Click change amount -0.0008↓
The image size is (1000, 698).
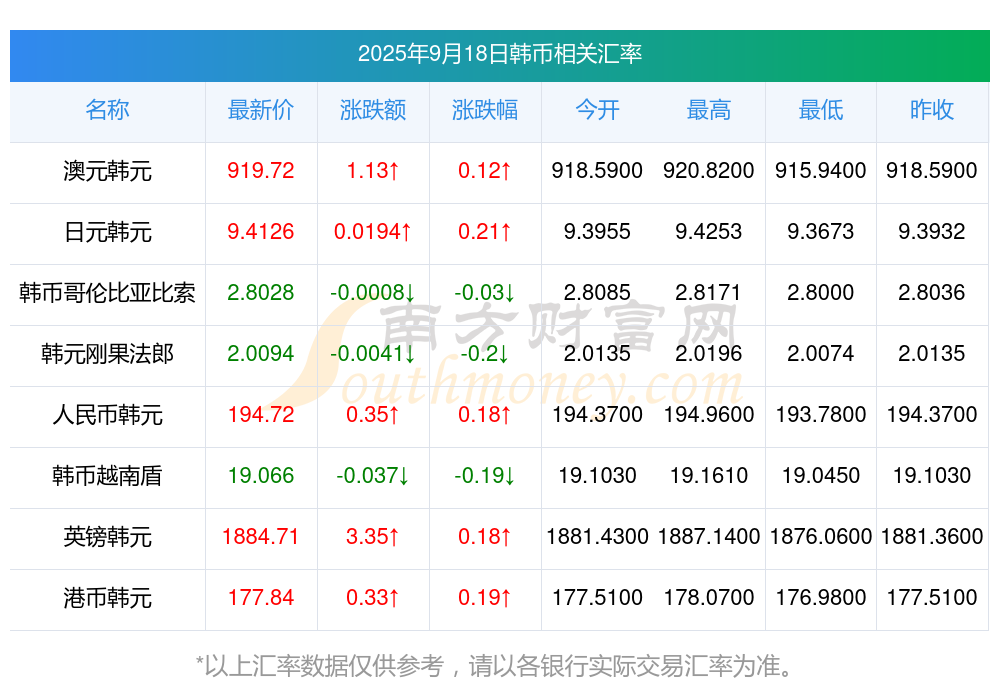point(373,293)
